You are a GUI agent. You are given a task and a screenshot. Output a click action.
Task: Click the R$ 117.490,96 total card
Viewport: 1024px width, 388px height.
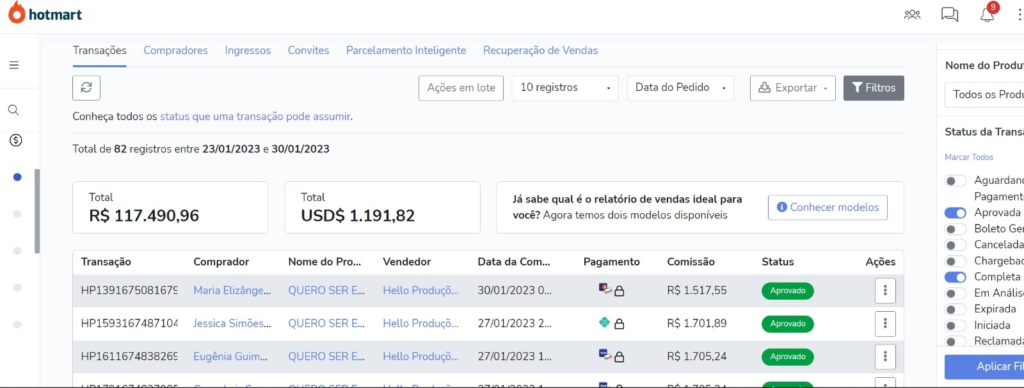coord(170,207)
